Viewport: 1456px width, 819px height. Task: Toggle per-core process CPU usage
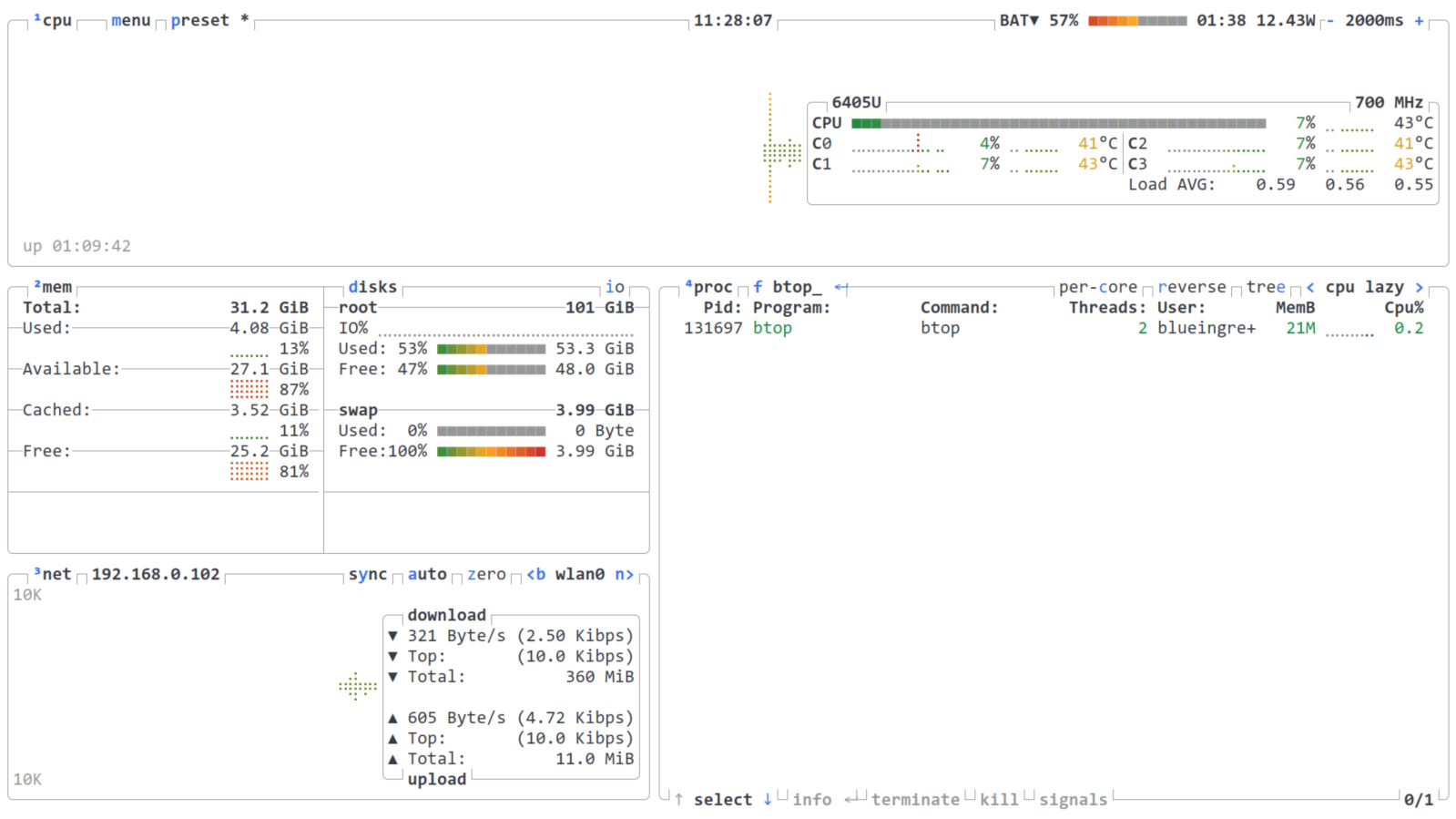[1097, 287]
